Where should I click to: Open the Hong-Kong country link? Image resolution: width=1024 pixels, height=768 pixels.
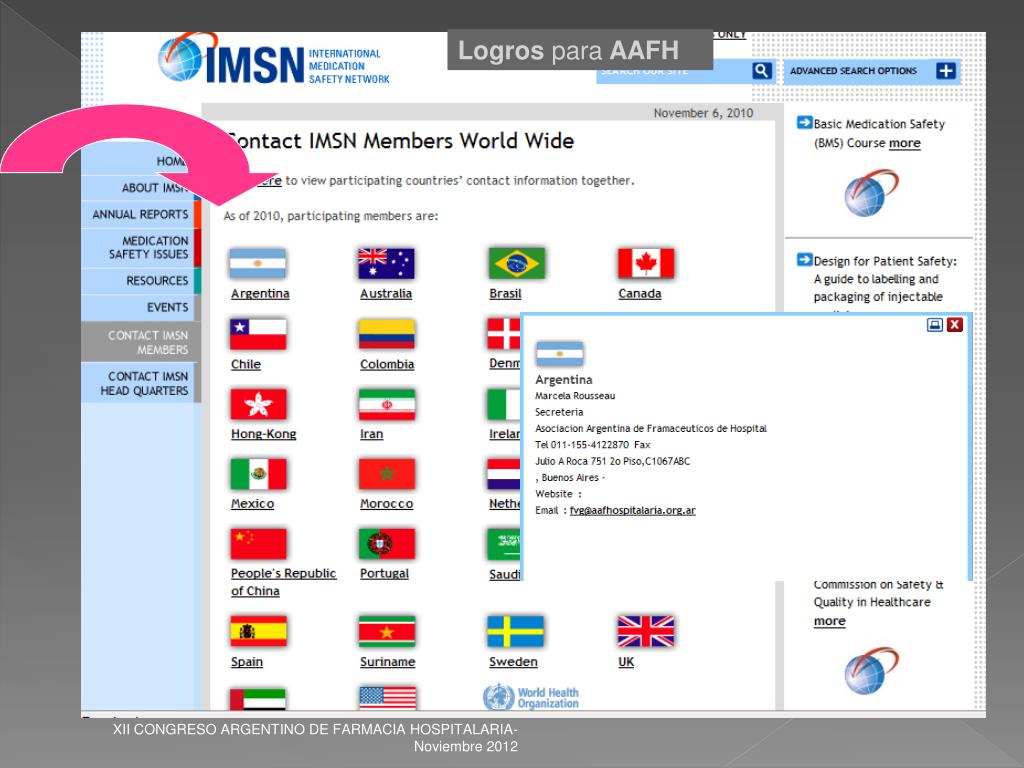coord(264,434)
